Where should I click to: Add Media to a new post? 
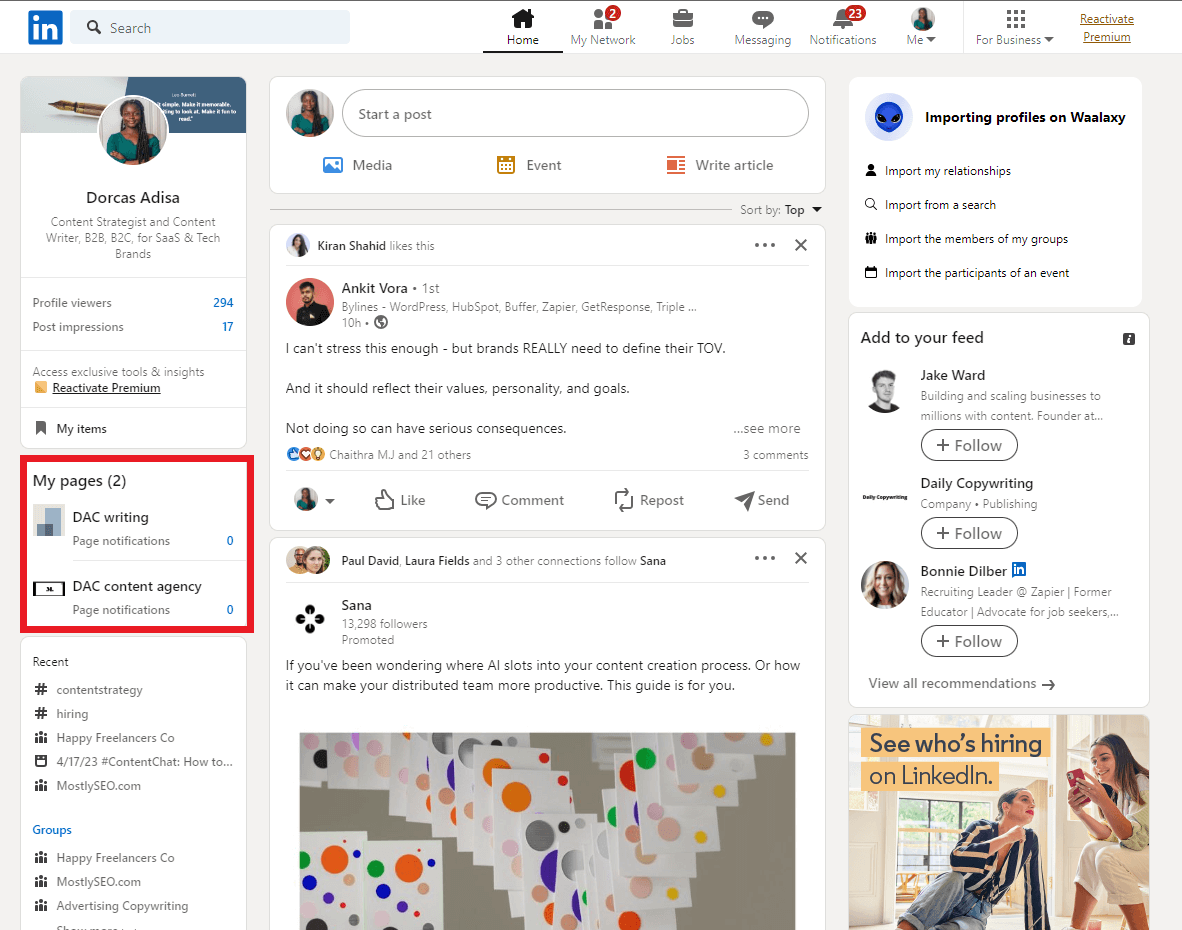[x=357, y=165]
